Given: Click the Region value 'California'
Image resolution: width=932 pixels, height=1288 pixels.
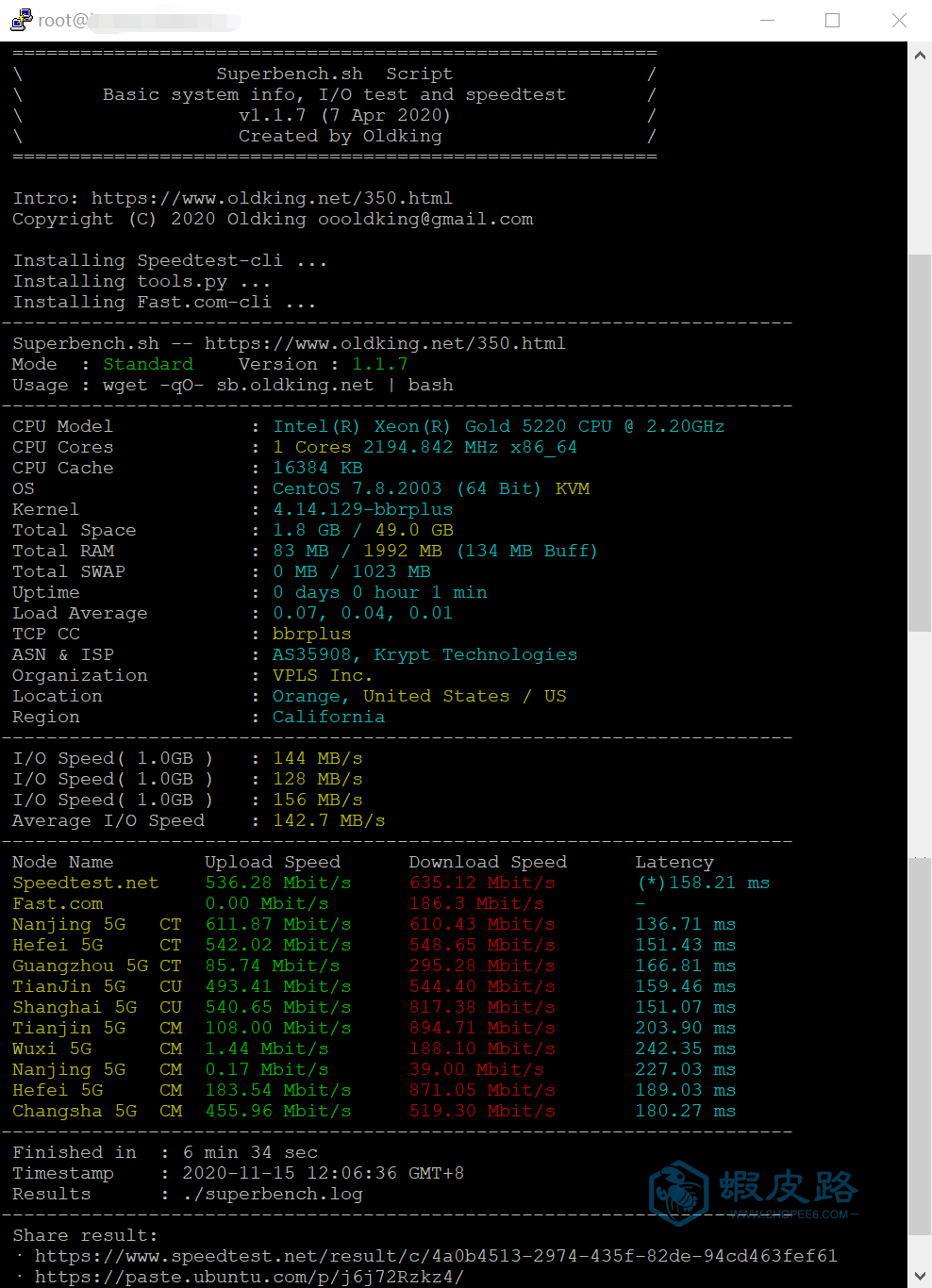Looking at the screenshot, I should click(329, 717).
